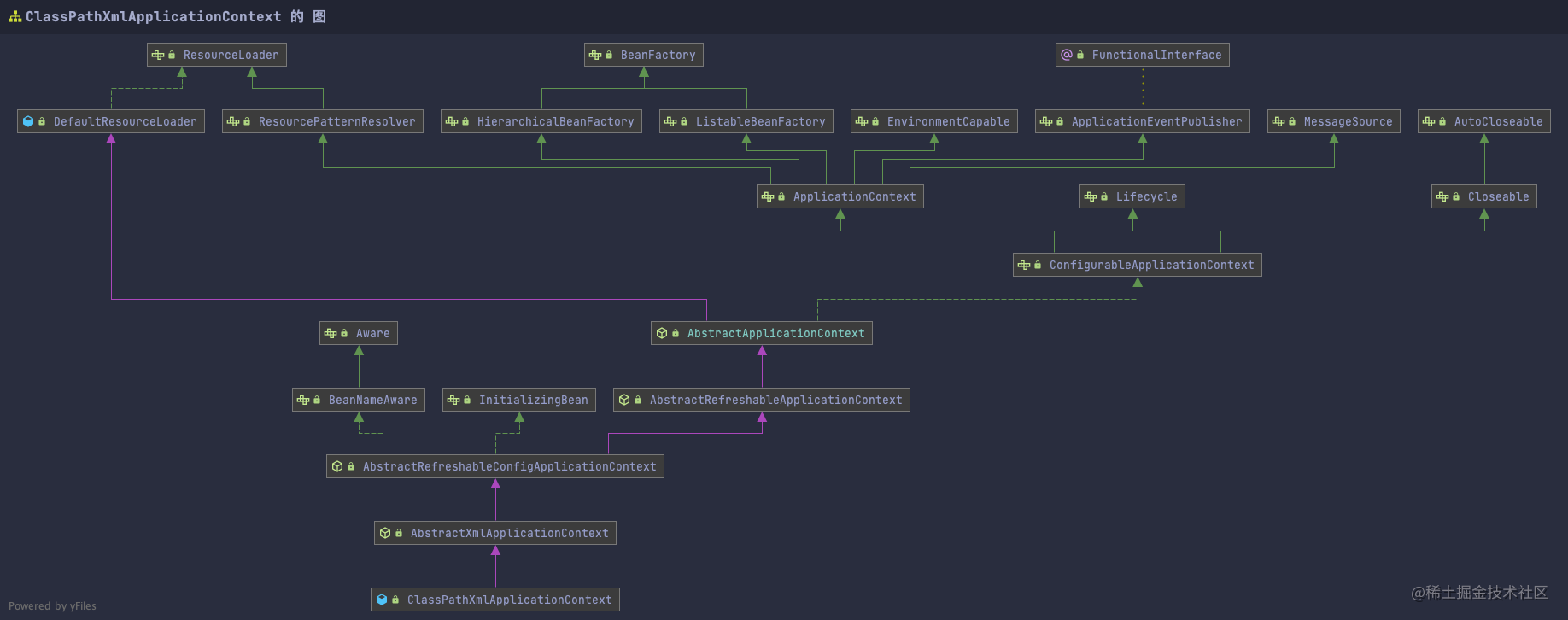Click the Closeable node

click(1484, 196)
